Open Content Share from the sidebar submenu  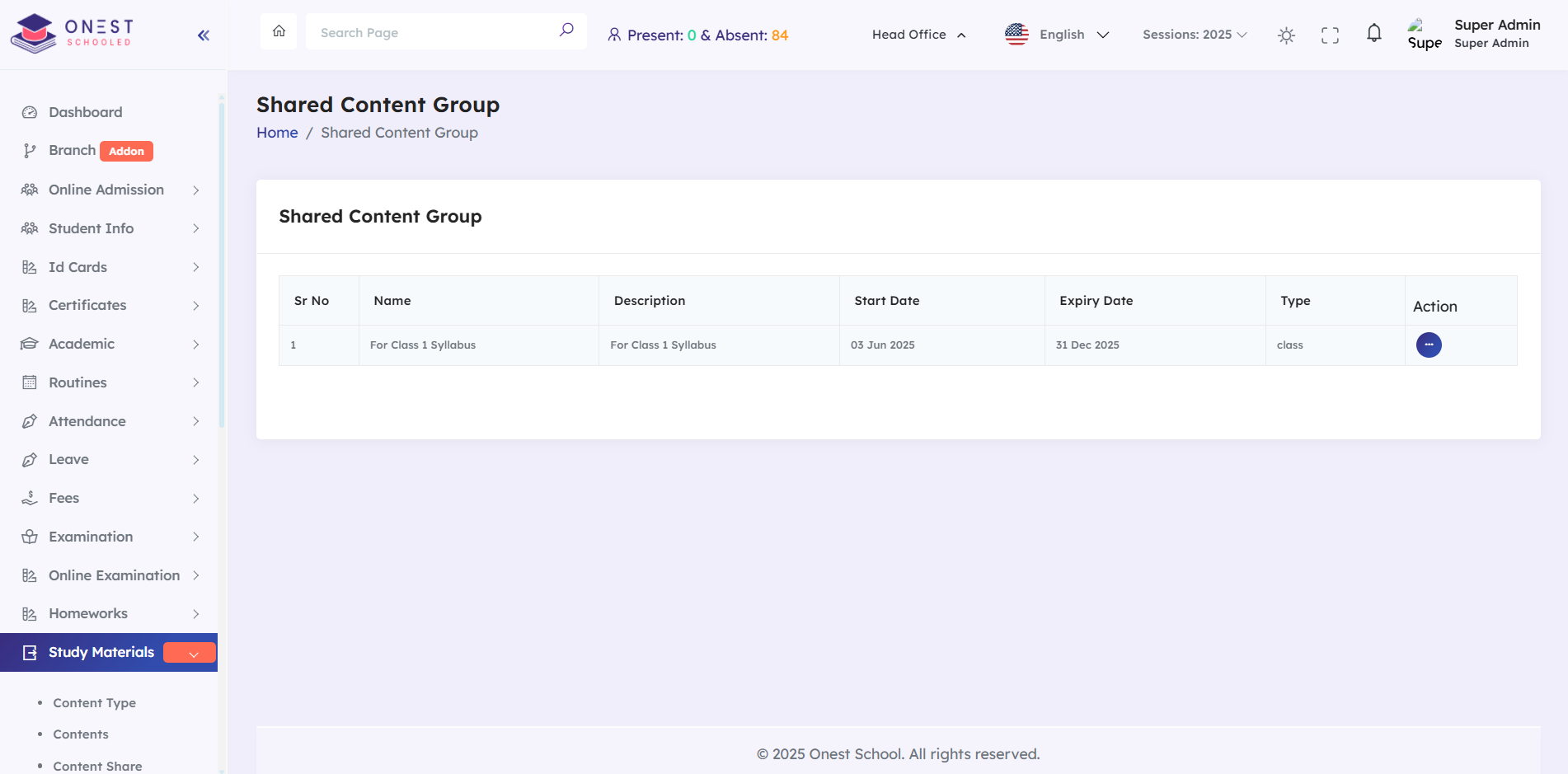coord(97,766)
